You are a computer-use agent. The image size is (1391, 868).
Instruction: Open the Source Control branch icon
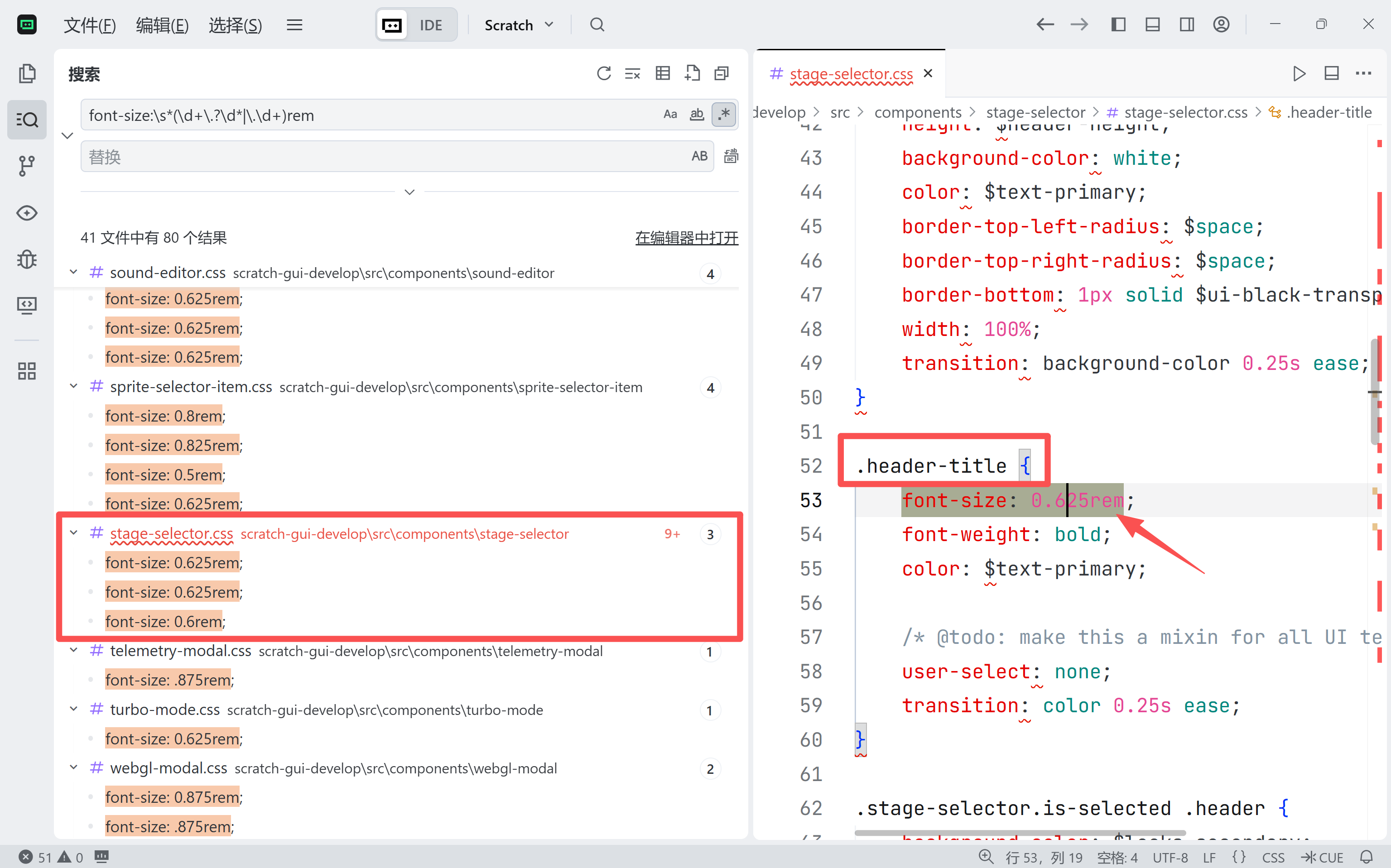(26, 166)
